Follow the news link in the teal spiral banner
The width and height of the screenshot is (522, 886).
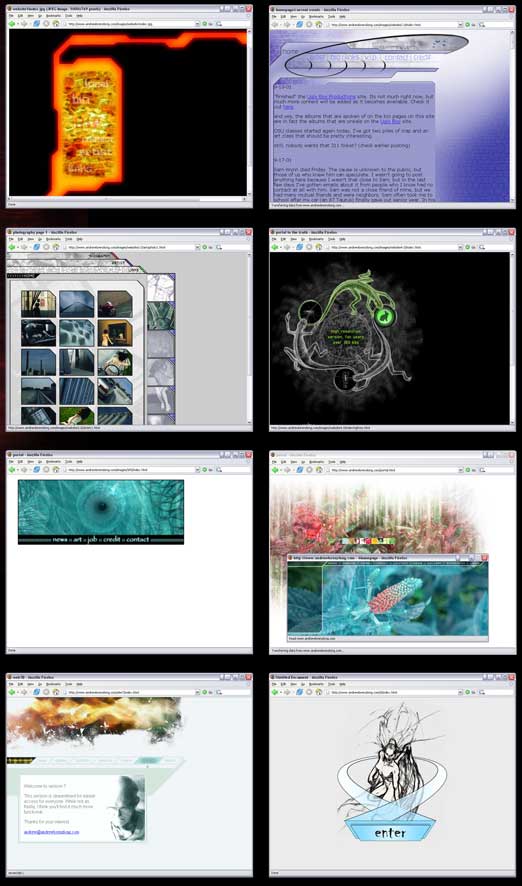[59, 540]
